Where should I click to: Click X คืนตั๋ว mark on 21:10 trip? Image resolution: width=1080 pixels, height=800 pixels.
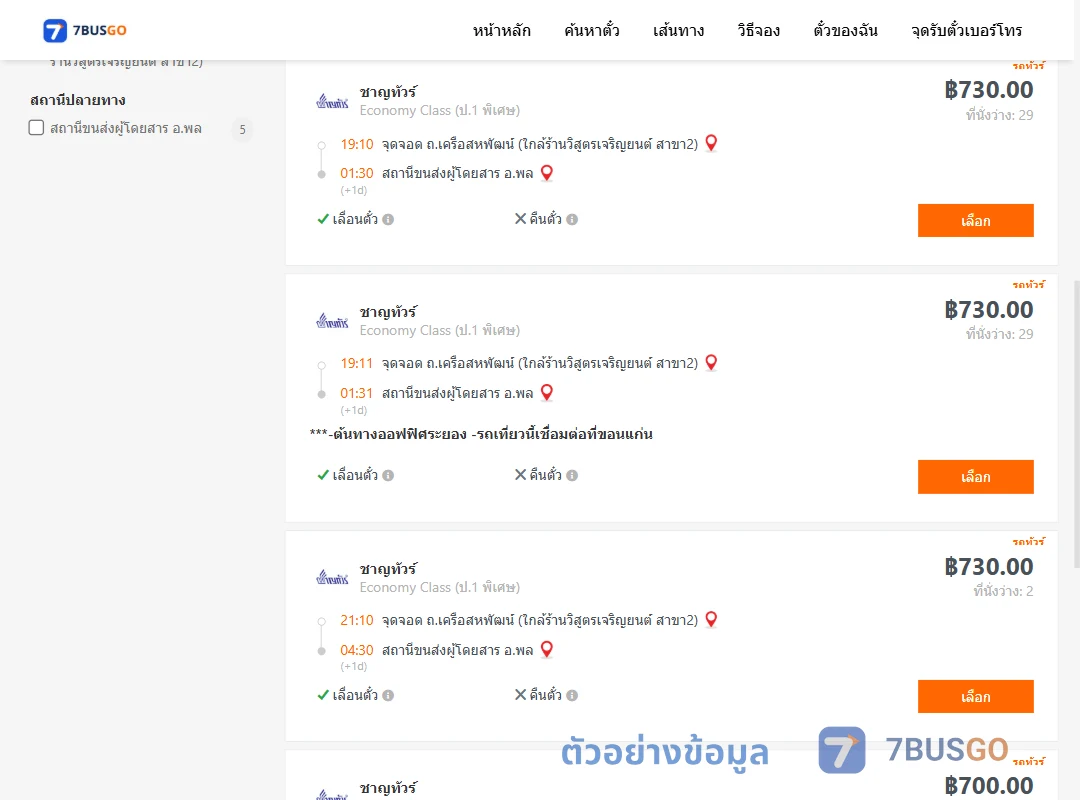(521, 694)
